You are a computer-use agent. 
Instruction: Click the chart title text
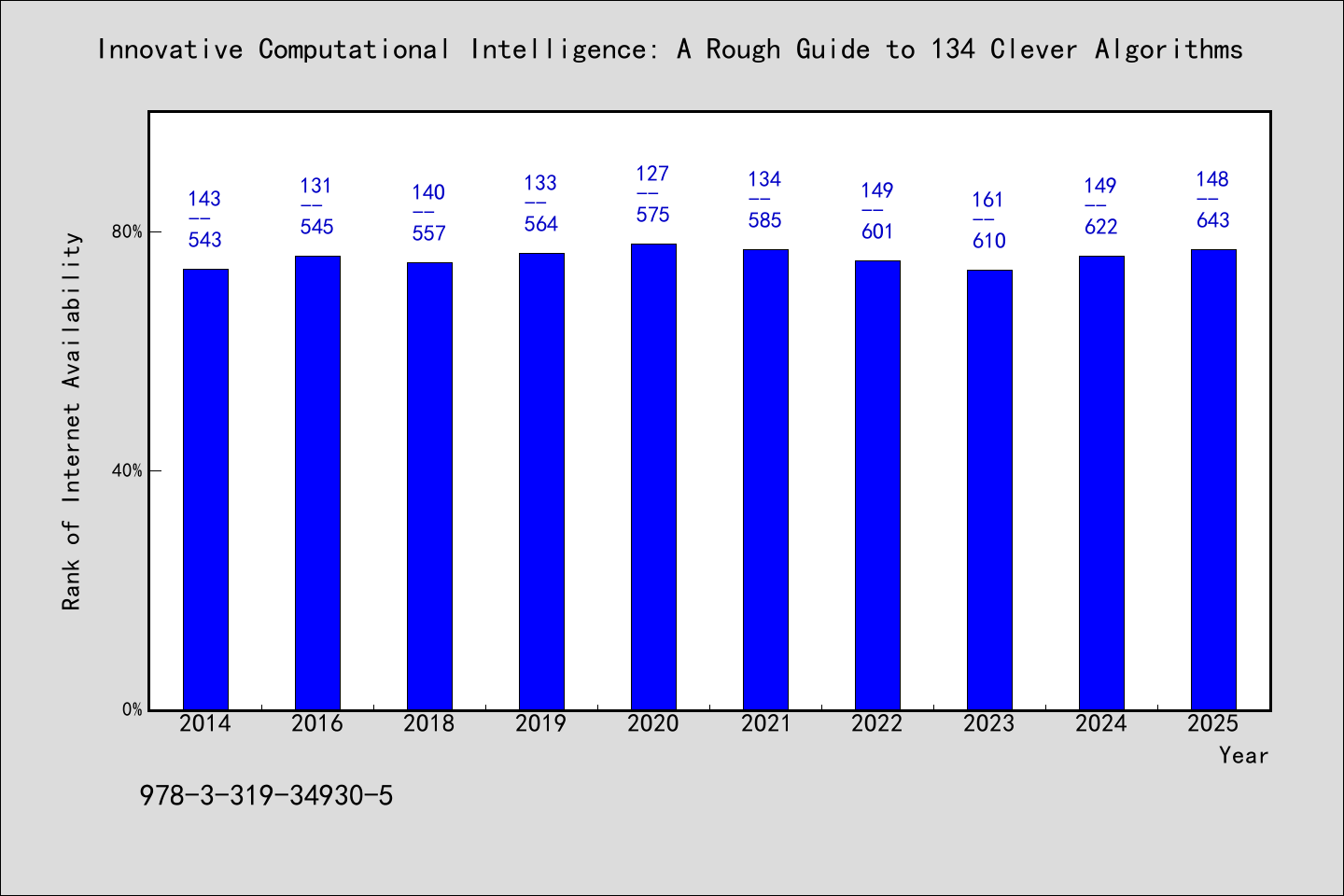[x=670, y=49]
